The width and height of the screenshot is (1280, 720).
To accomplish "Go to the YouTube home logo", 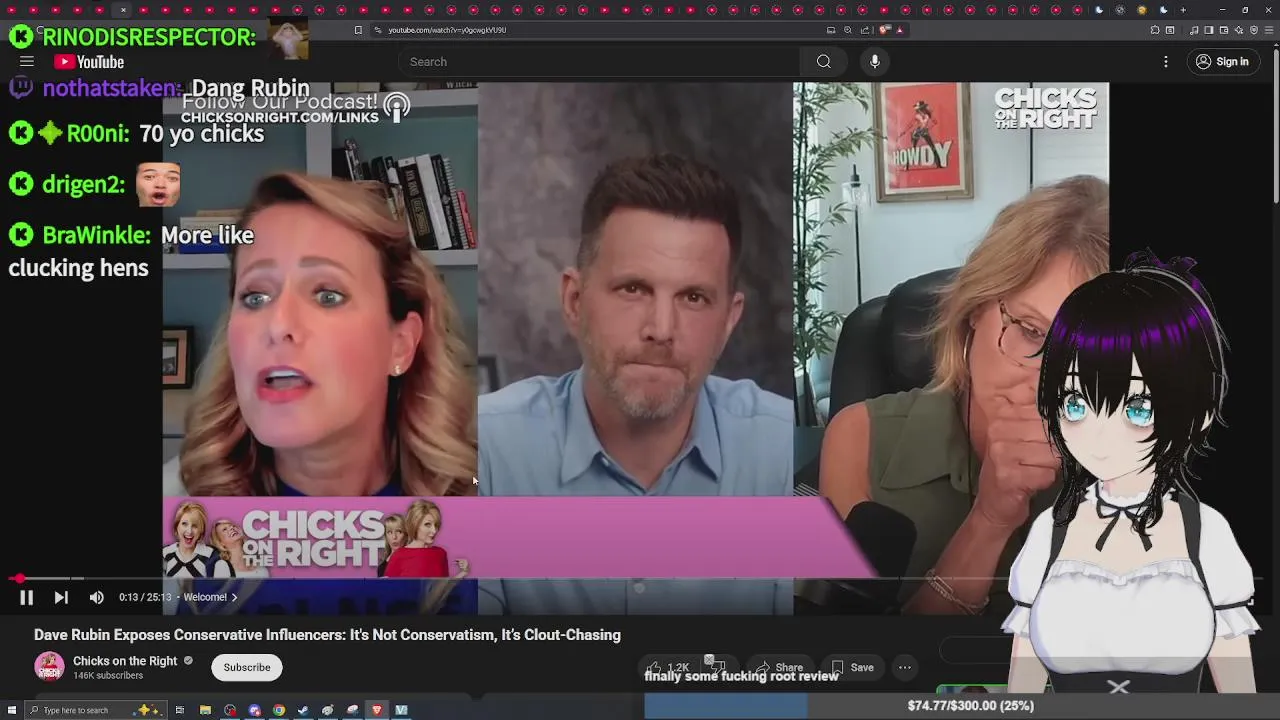I will (x=89, y=62).
